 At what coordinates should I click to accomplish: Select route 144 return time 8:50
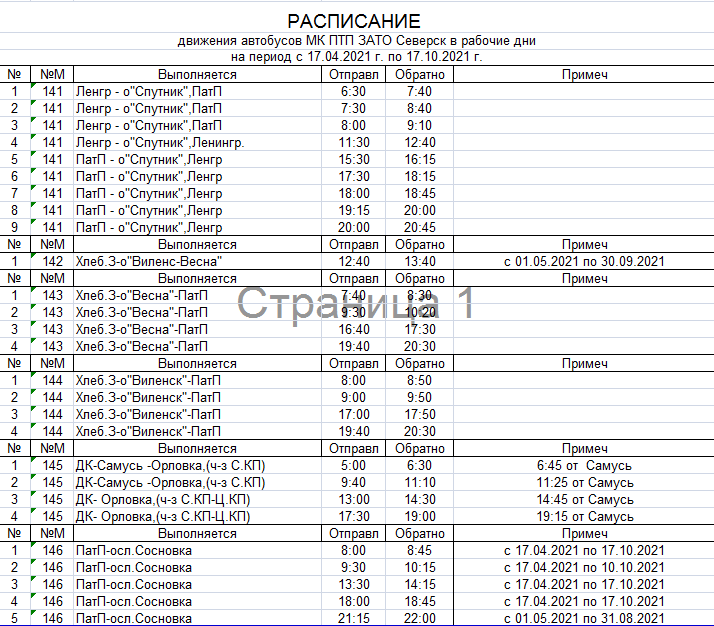click(419, 380)
